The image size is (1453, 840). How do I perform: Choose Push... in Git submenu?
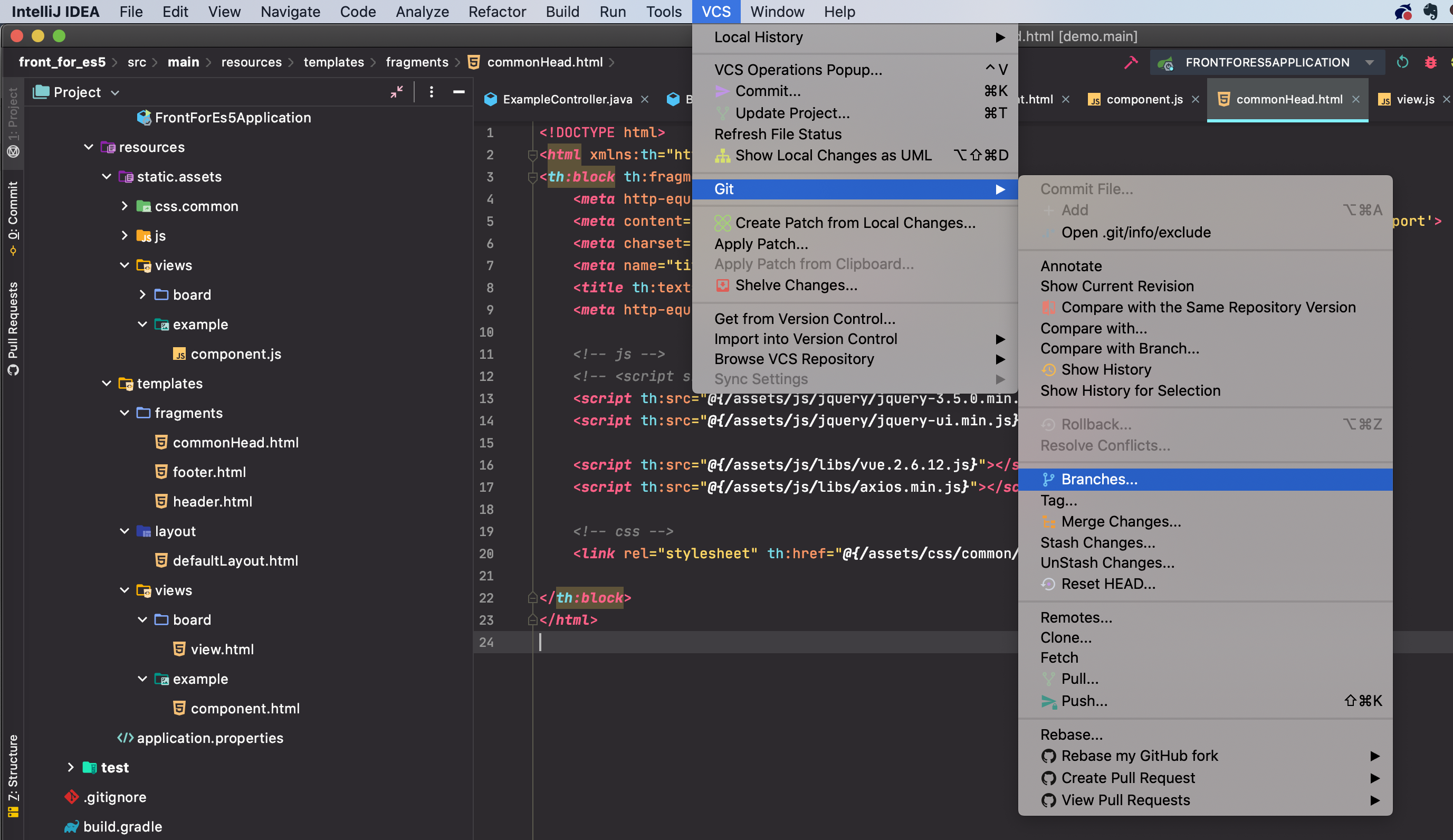click(1205, 701)
